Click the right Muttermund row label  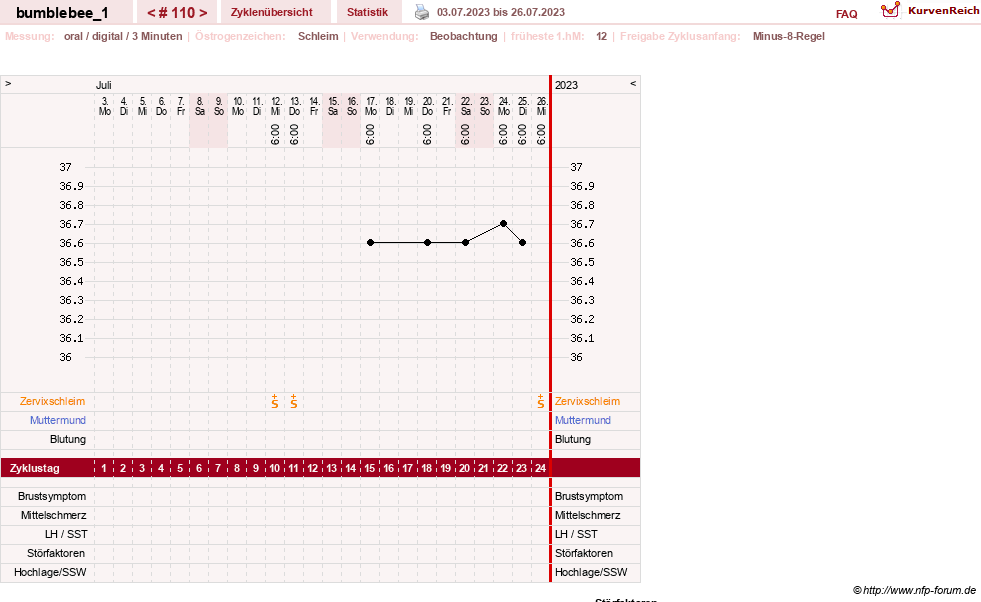[582, 421]
